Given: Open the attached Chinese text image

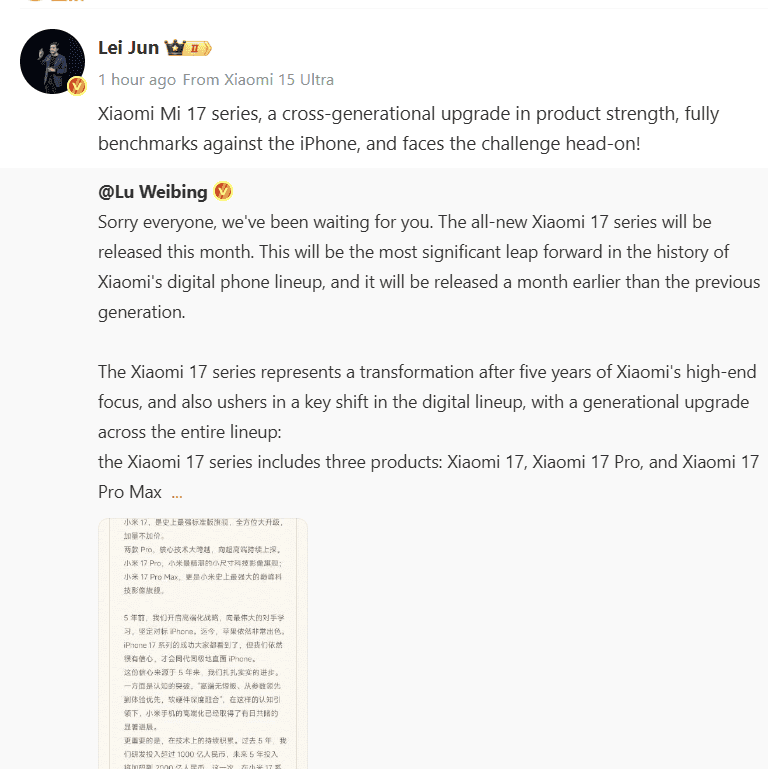Looking at the screenshot, I should pos(203,643).
